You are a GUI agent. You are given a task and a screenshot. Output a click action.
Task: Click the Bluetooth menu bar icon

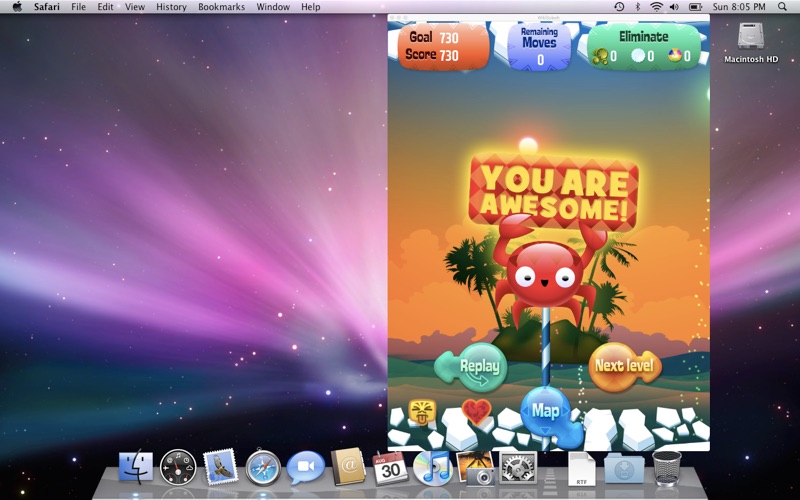coord(638,7)
